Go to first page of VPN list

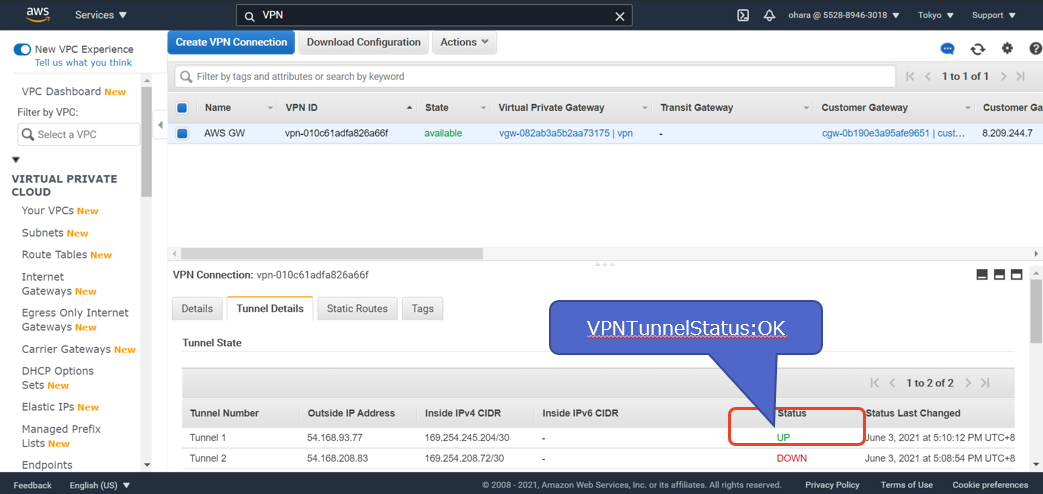click(911, 76)
